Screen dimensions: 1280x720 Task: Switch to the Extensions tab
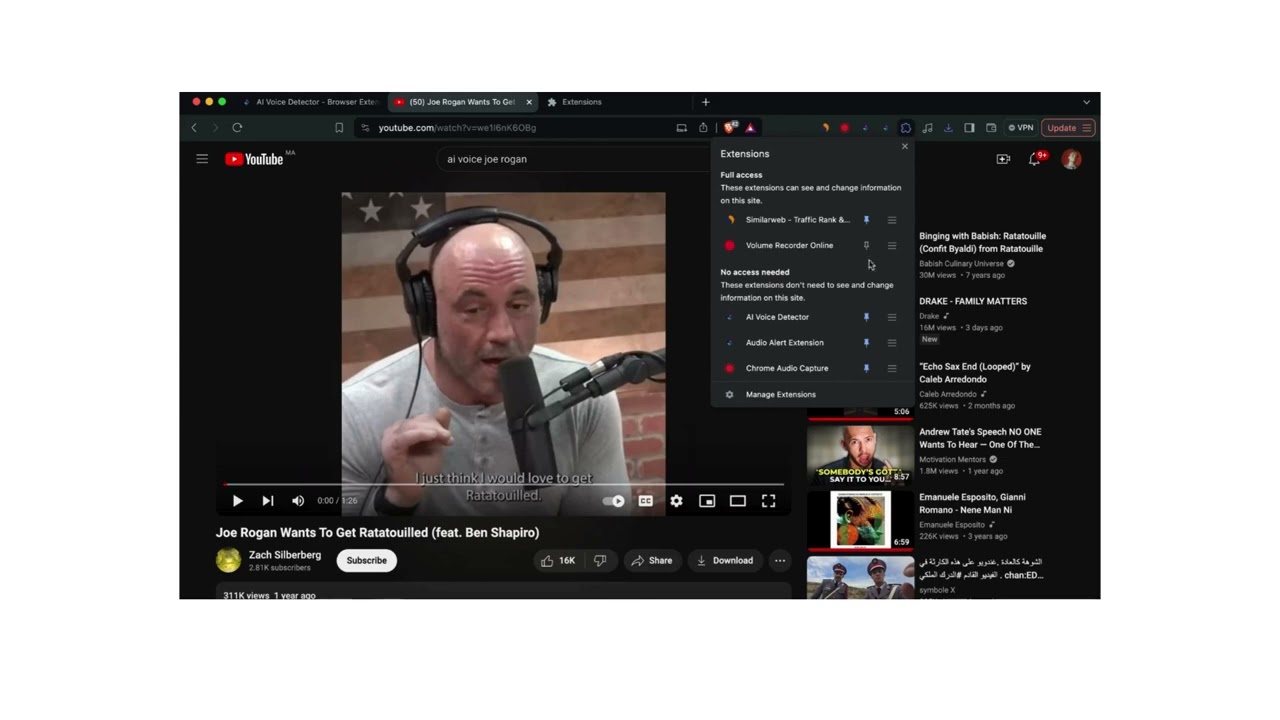coord(582,102)
